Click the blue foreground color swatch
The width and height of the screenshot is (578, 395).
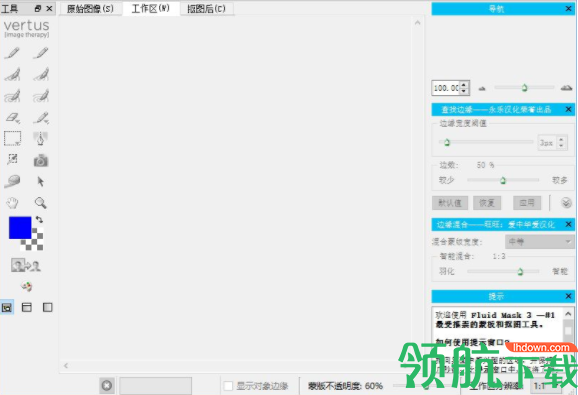[20, 227]
